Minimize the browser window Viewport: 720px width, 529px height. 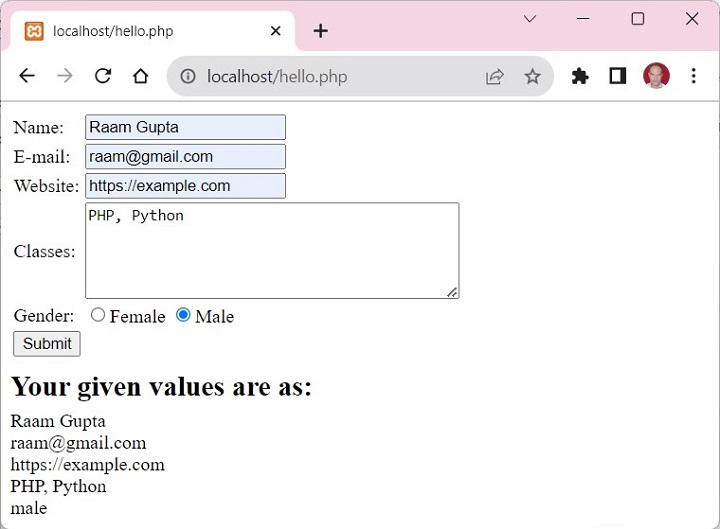tap(583, 19)
